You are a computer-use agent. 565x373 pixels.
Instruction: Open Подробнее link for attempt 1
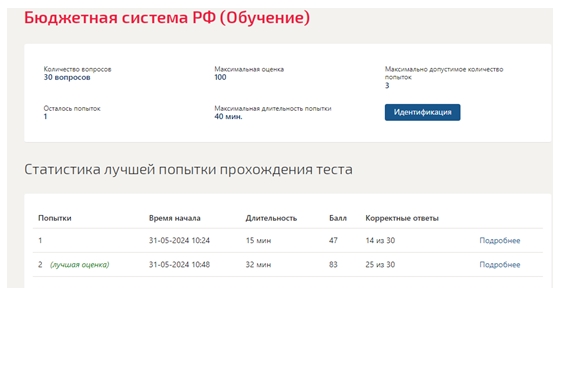[x=499, y=240]
